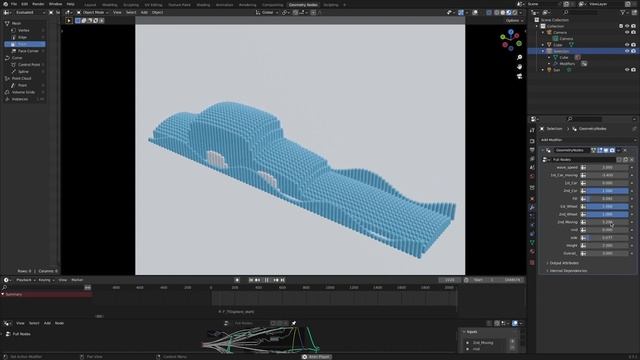Click Marker in the timeline header

pyautogui.click(x=77, y=280)
